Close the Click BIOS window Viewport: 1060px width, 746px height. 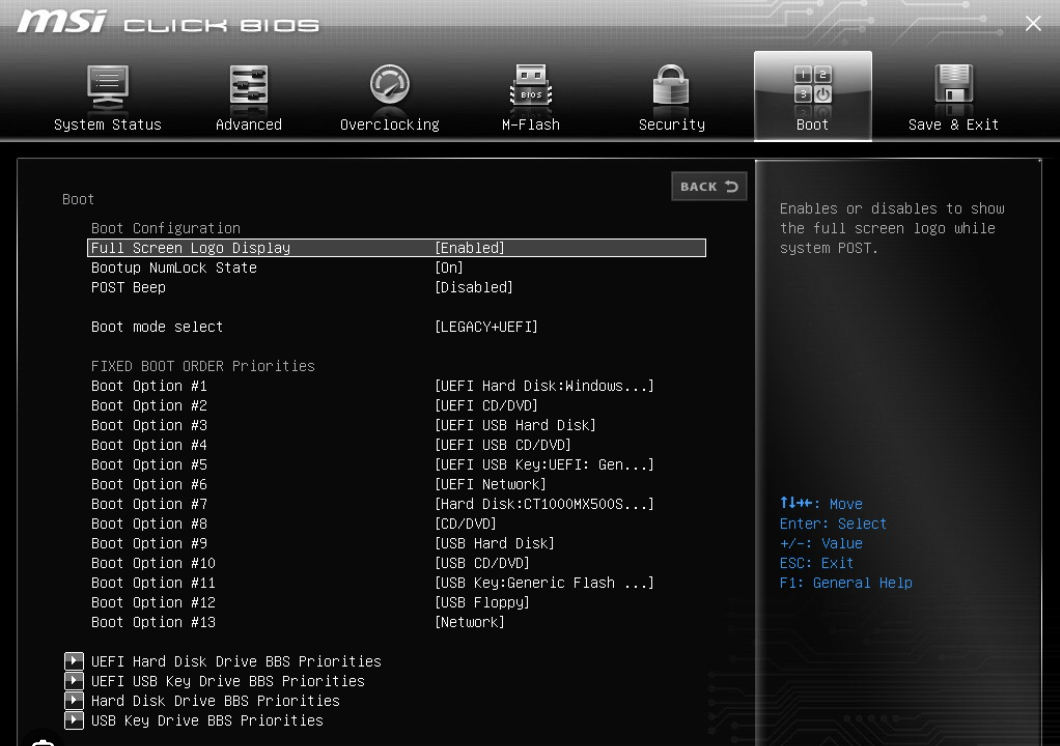coord(1033,24)
